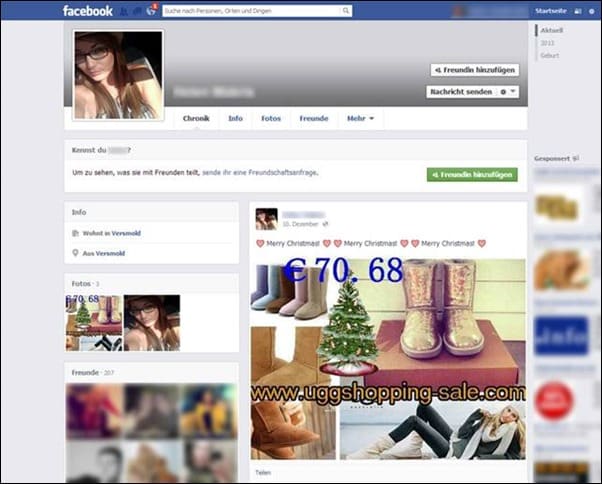Open notifications globe icon with badge
Image resolution: width=602 pixels, height=484 pixels.
[151, 11]
